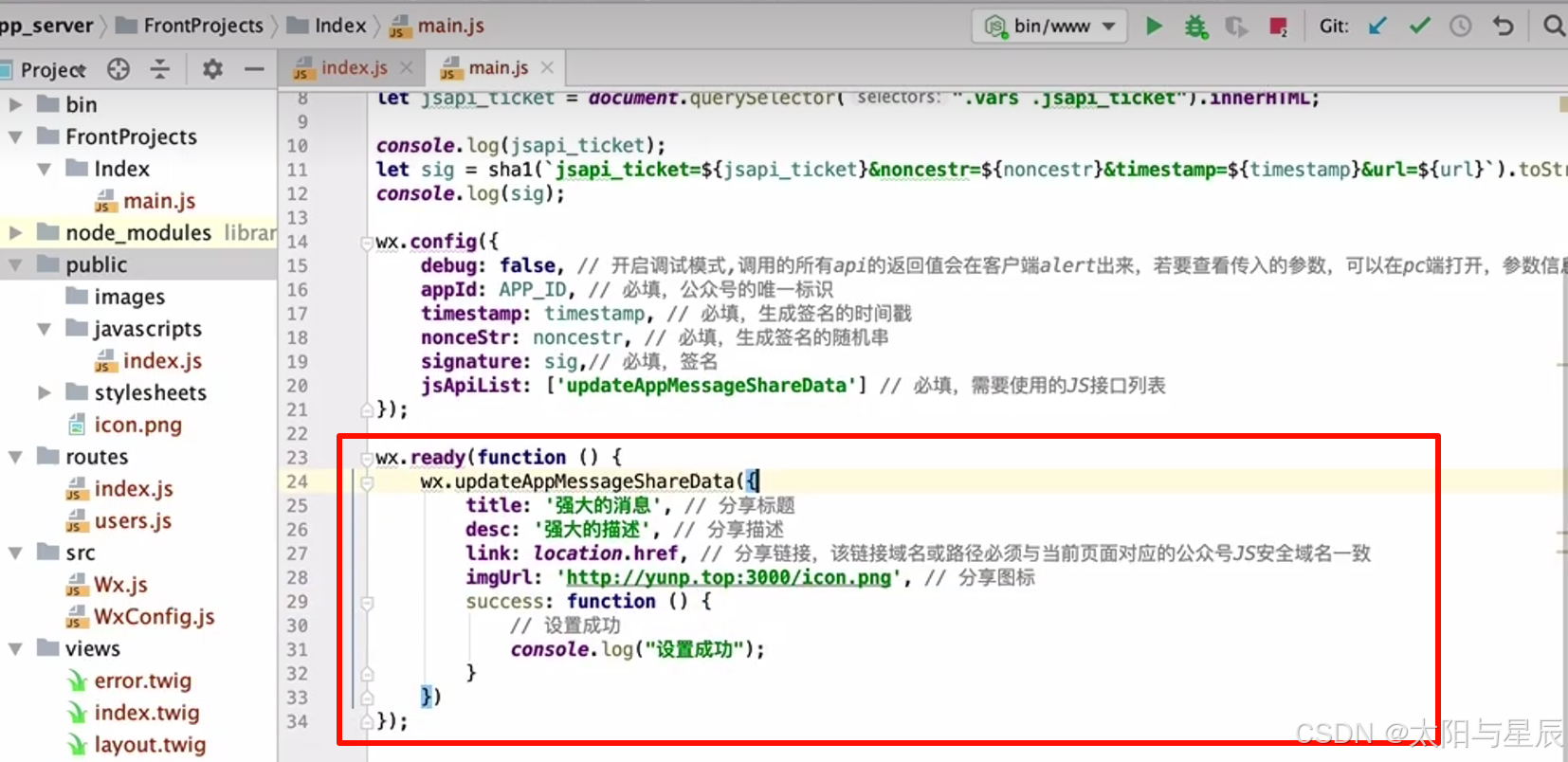
Task: Collapse the Index folder in tree
Action: click(x=44, y=169)
